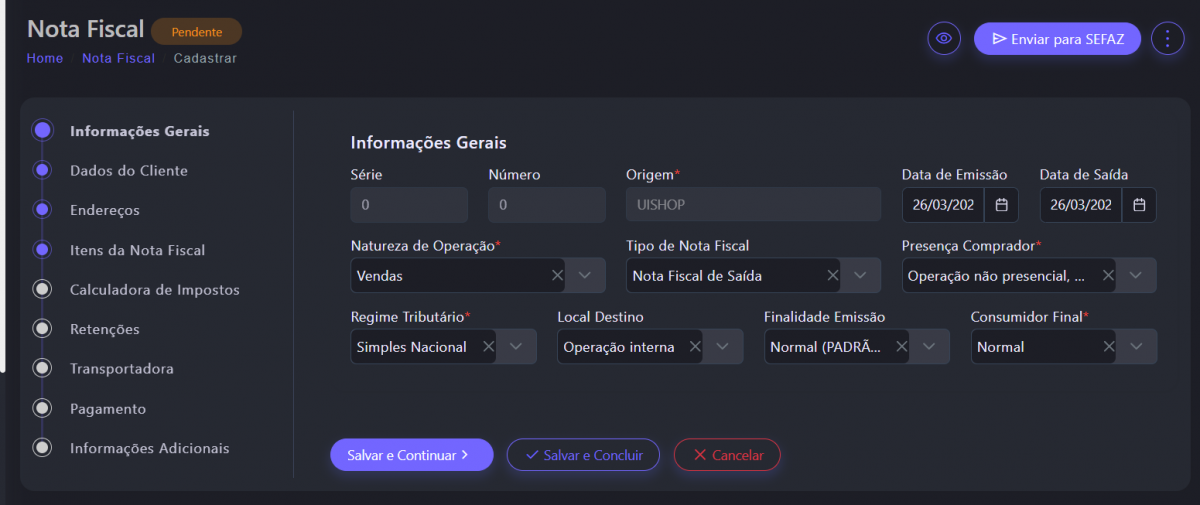Clear the Vendas selection in Natureza de Operação
The height and width of the screenshot is (505, 1200).
557,275
